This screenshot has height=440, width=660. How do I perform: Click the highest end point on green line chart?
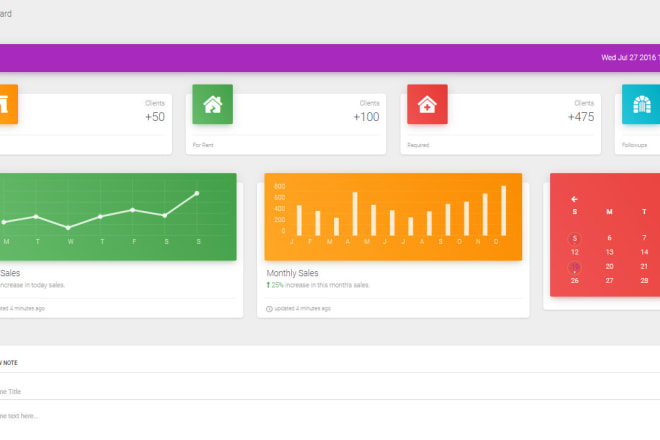tap(197, 193)
